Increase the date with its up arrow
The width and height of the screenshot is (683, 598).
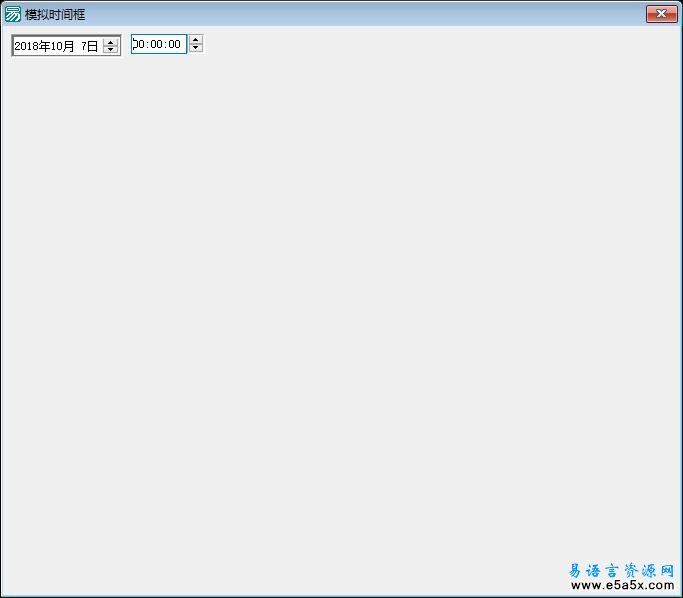[111, 42]
